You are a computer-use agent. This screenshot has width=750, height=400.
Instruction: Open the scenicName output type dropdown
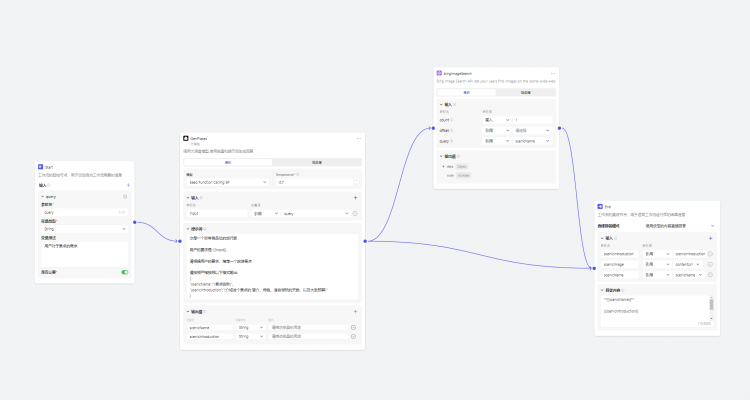(251, 328)
